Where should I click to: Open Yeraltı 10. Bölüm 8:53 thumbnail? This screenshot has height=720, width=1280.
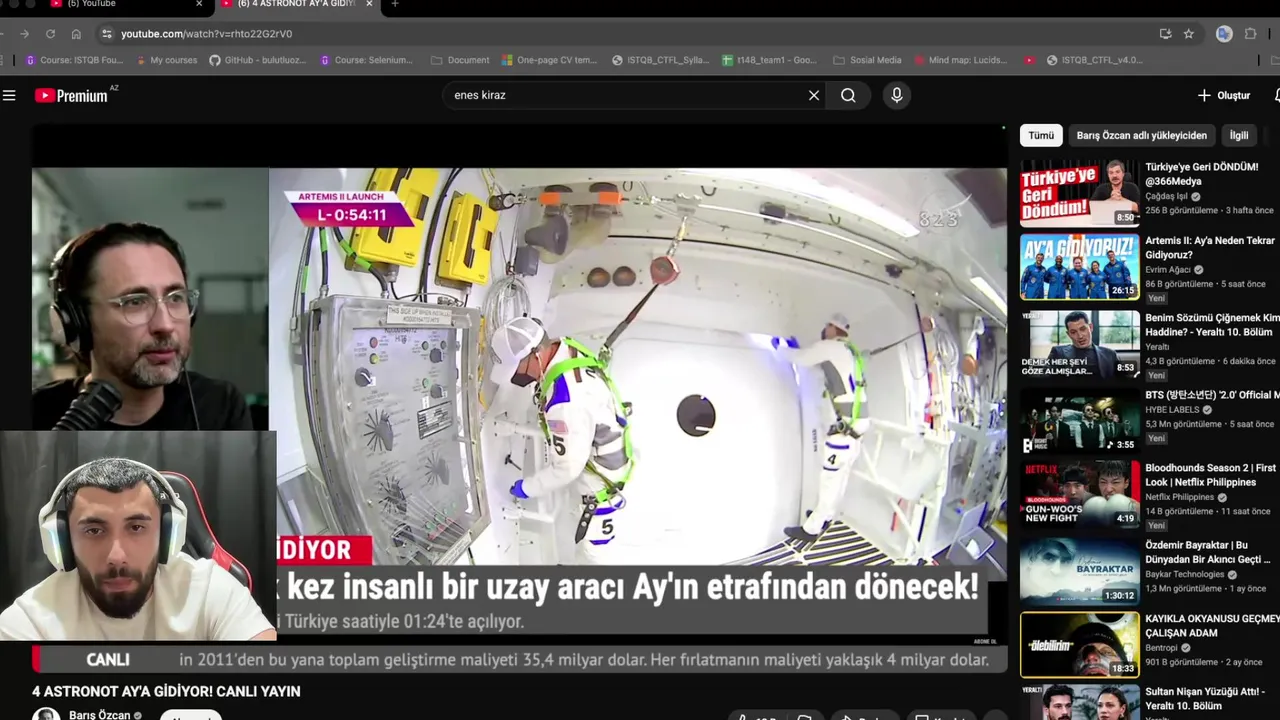(1079, 343)
